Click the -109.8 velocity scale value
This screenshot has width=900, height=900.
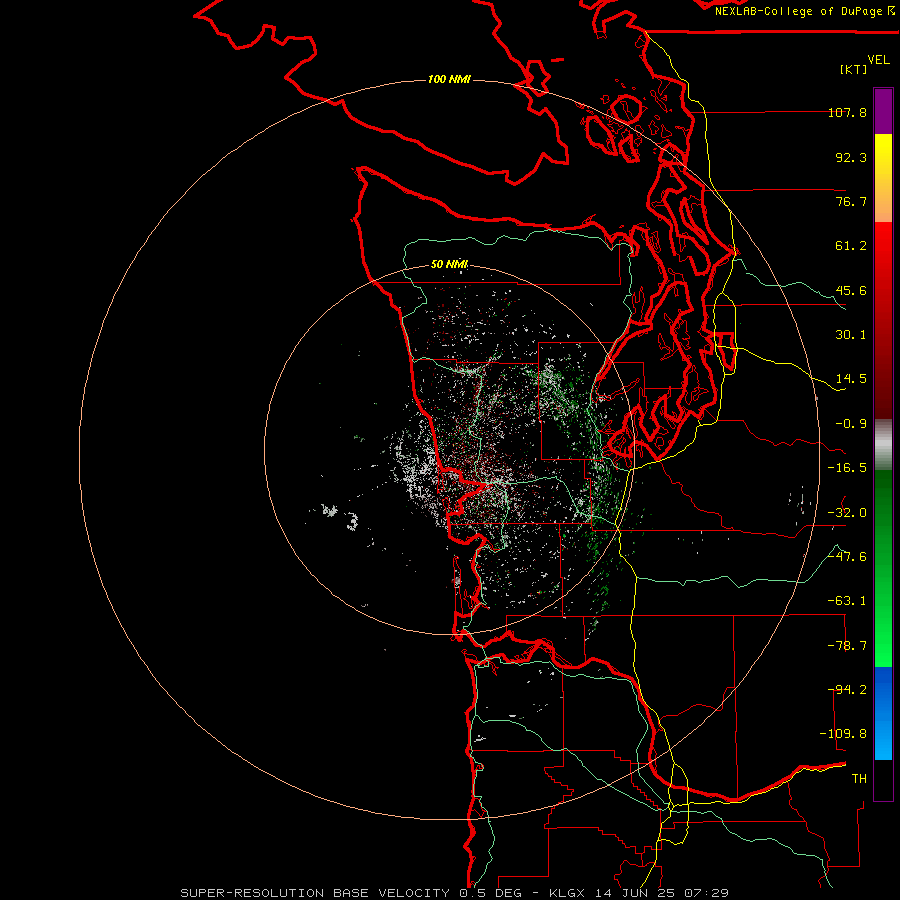(x=843, y=734)
